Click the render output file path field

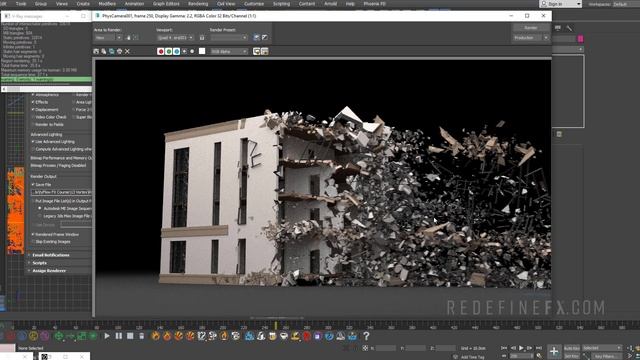62,192
